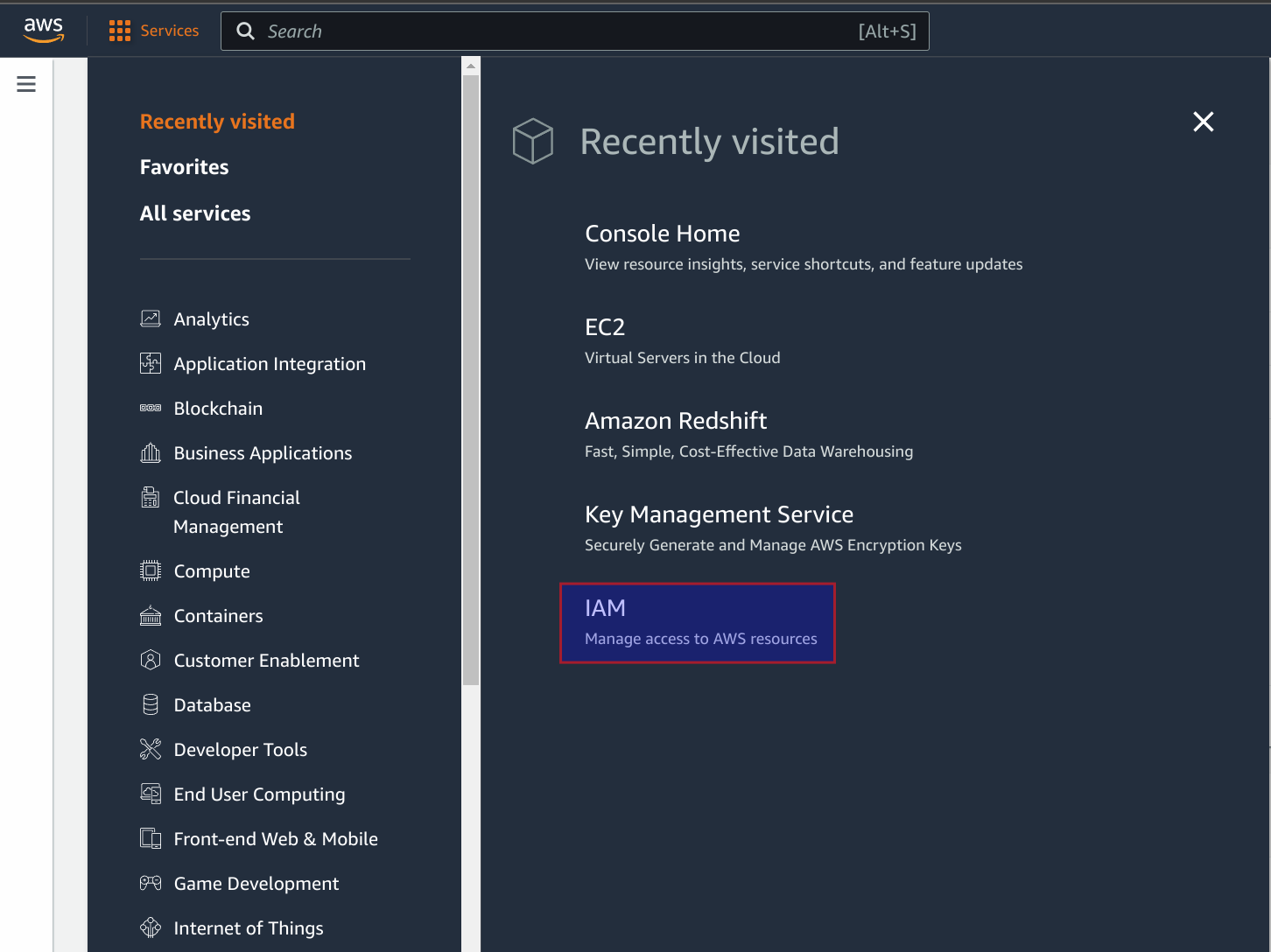Screen dimensions: 1271x952
Task: Open the Developer Tools category
Action: (240, 750)
